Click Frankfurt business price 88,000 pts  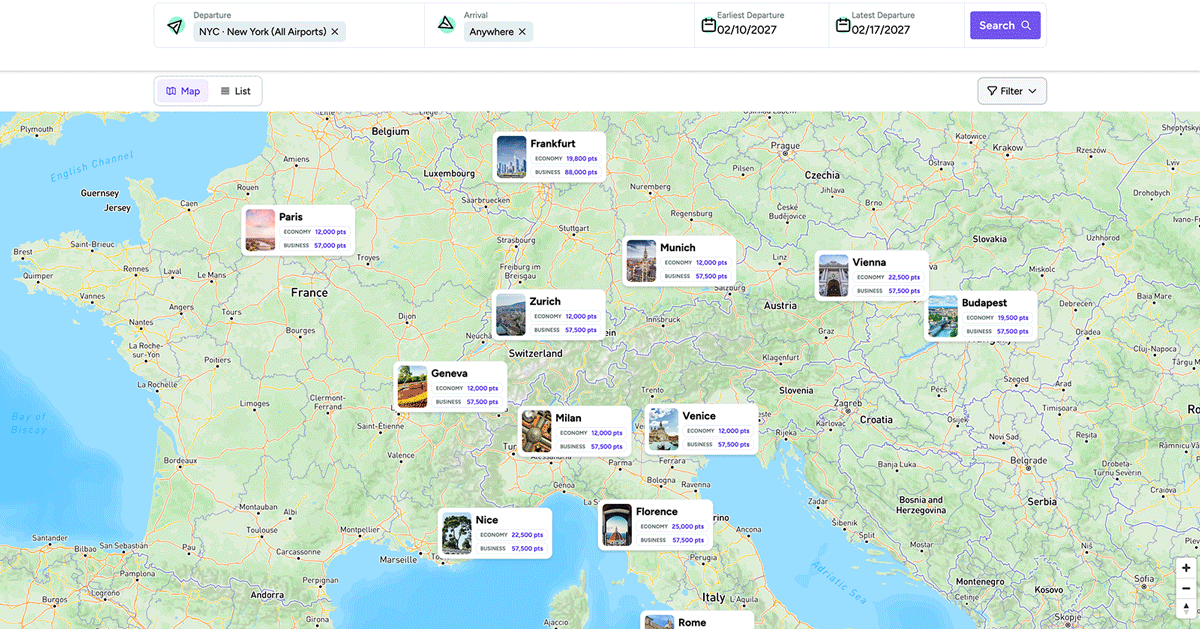tap(582, 172)
